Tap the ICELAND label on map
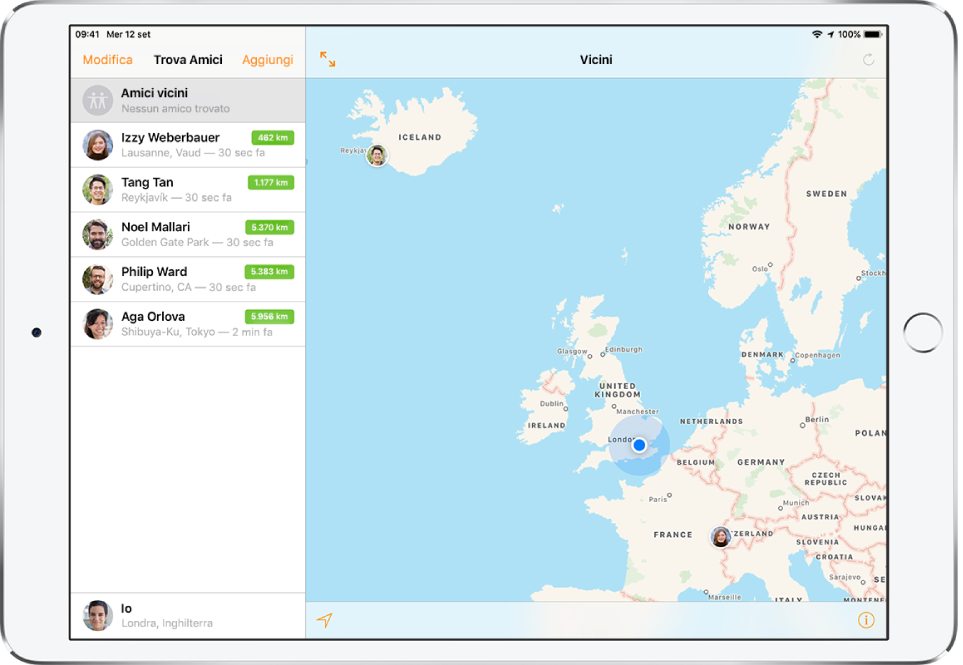 [x=419, y=137]
